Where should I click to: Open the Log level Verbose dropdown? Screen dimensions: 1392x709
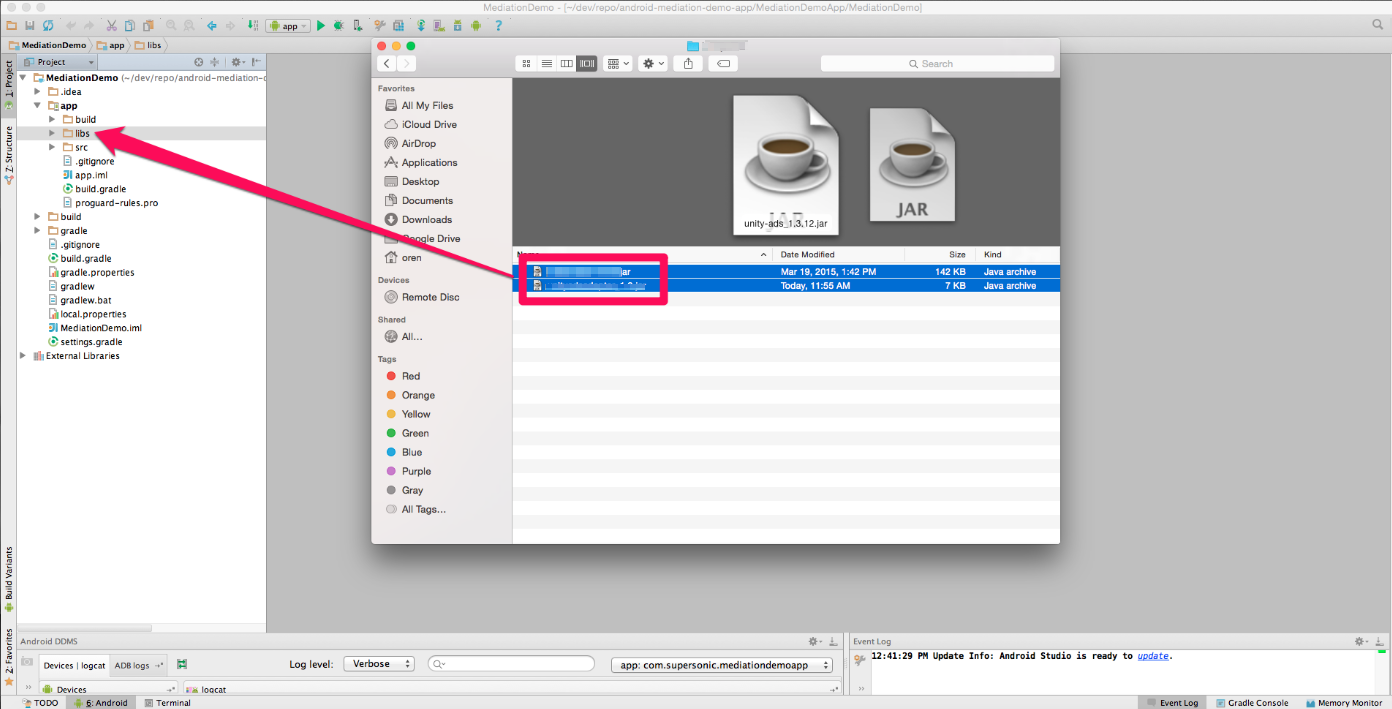coord(379,662)
